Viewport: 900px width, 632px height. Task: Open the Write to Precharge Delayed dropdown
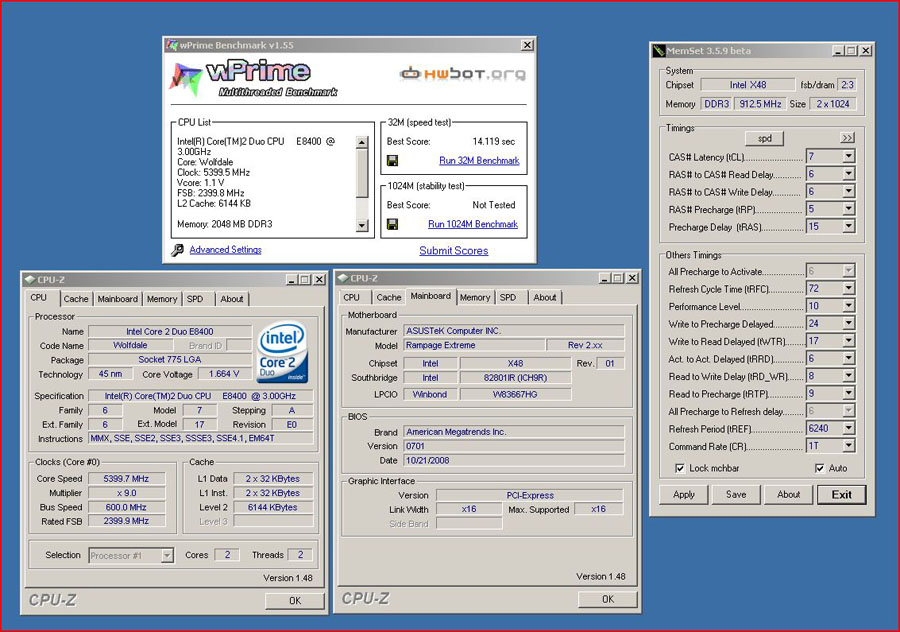[848, 324]
